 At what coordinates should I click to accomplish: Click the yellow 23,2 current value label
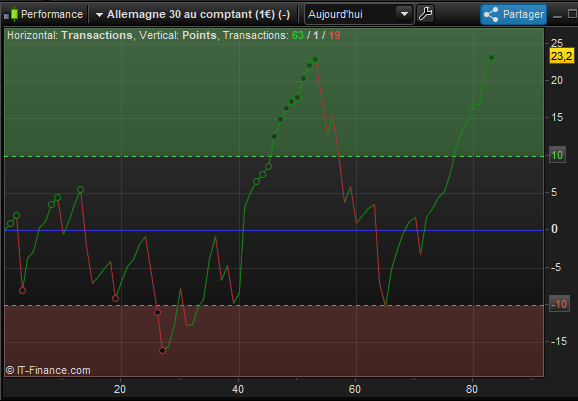(x=562, y=56)
